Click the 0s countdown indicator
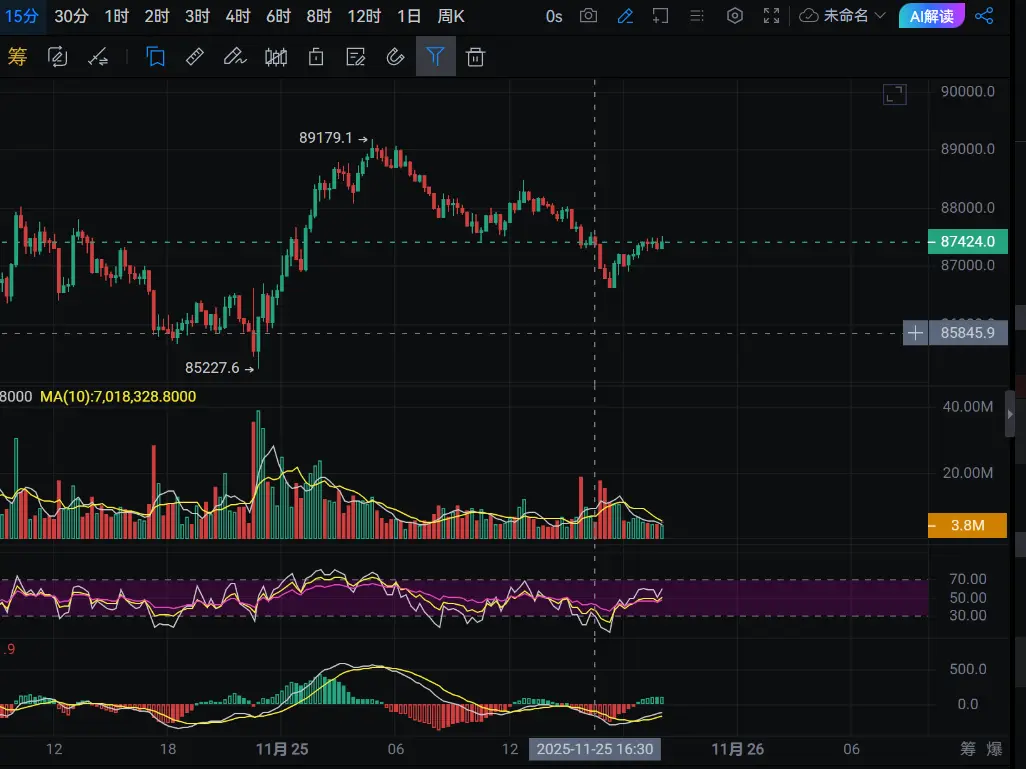 click(554, 16)
